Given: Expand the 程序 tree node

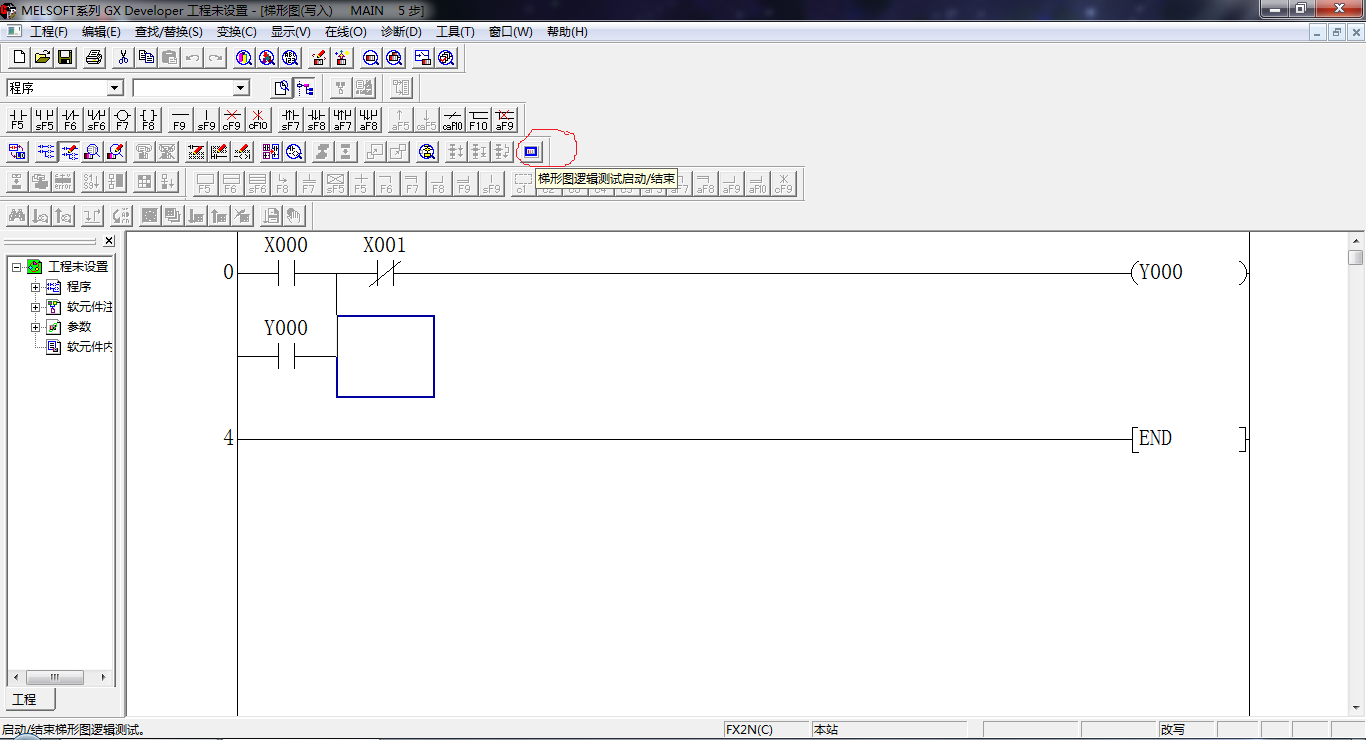Looking at the screenshot, I should coord(36,287).
